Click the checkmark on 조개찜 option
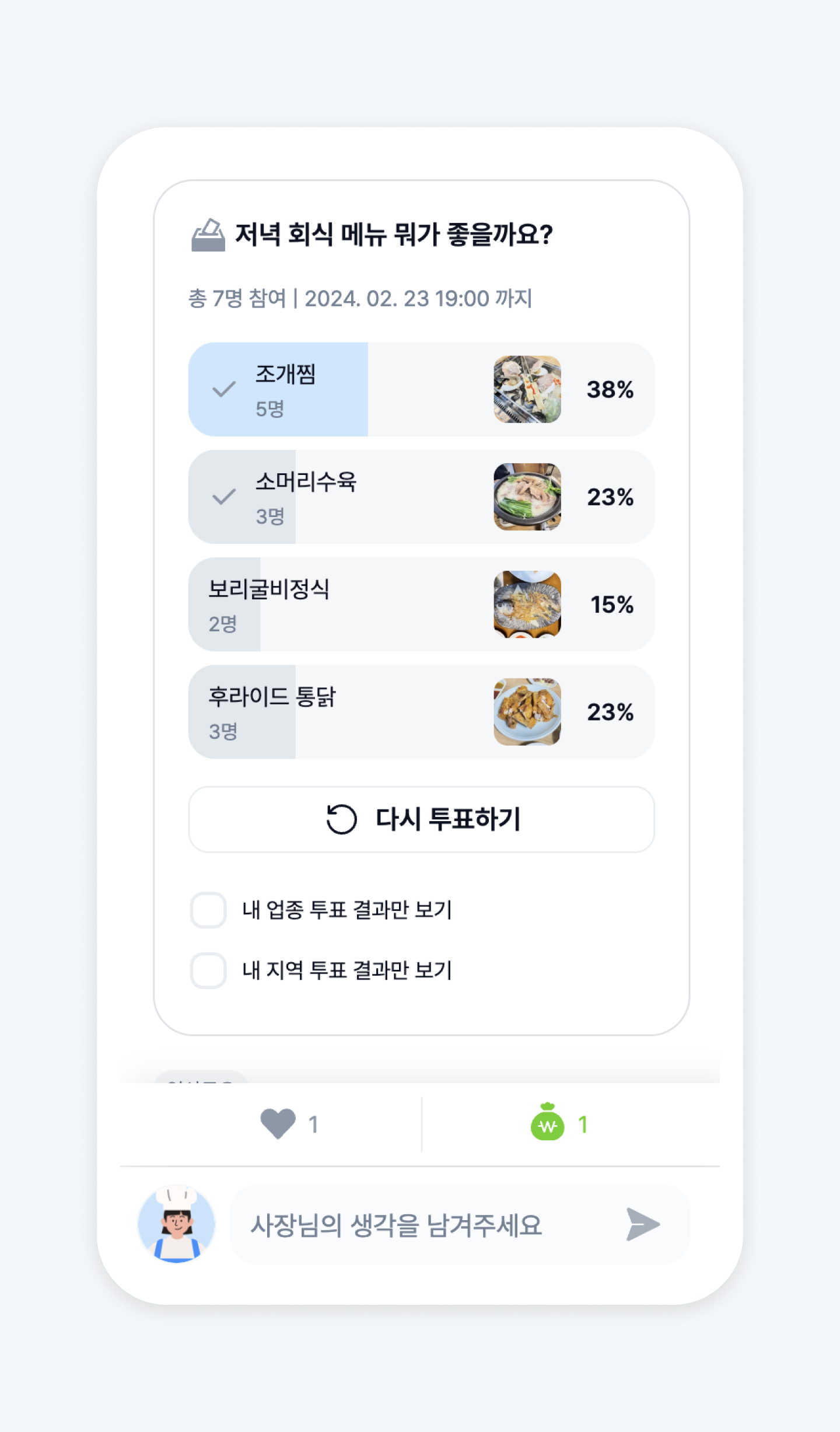This screenshot has width=840, height=1432. (224, 389)
